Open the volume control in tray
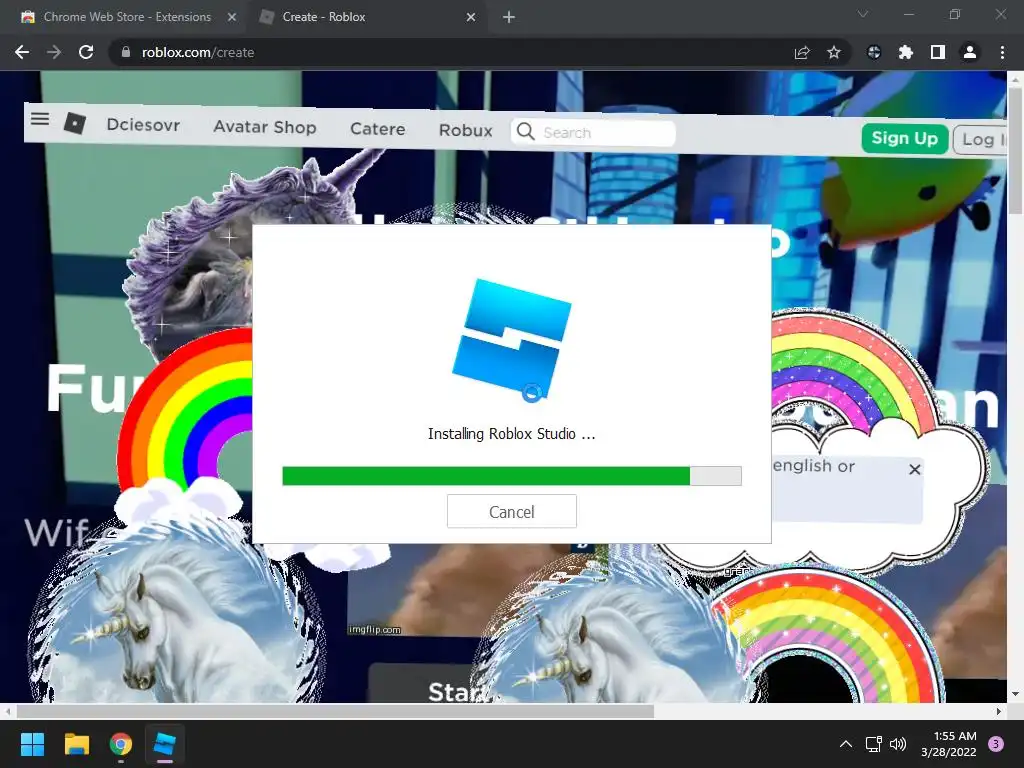Image resolution: width=1024 pixels, height=768 pixels. tap(898, 744)
